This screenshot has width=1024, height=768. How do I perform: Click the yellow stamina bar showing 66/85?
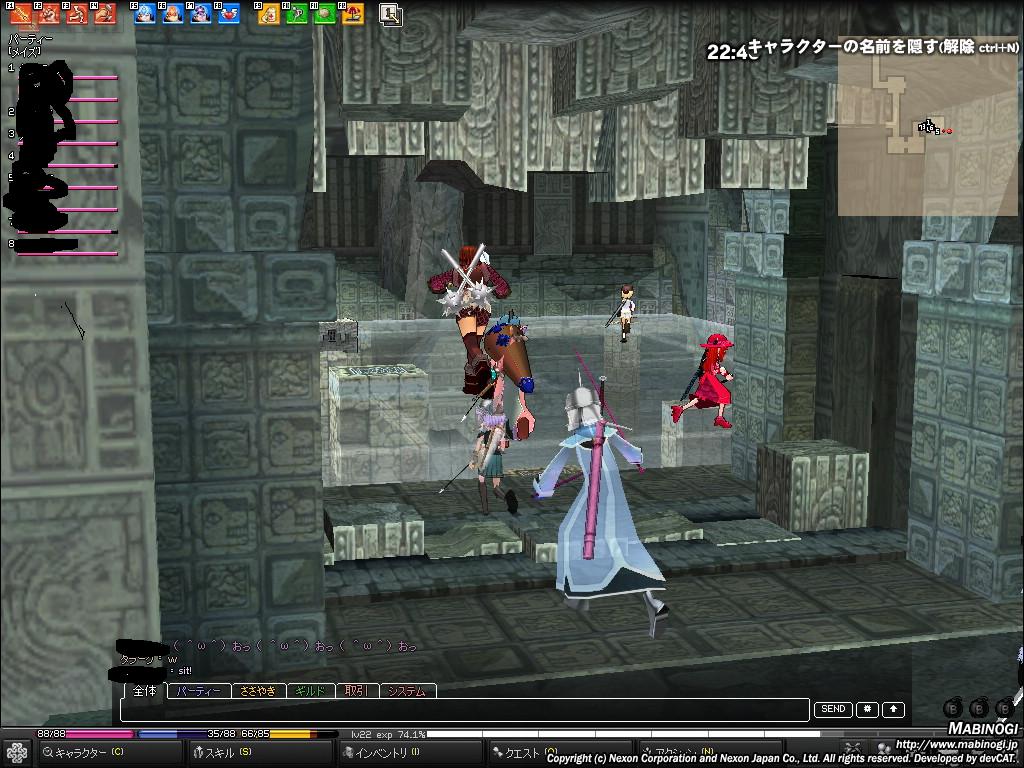pos(287,735)
